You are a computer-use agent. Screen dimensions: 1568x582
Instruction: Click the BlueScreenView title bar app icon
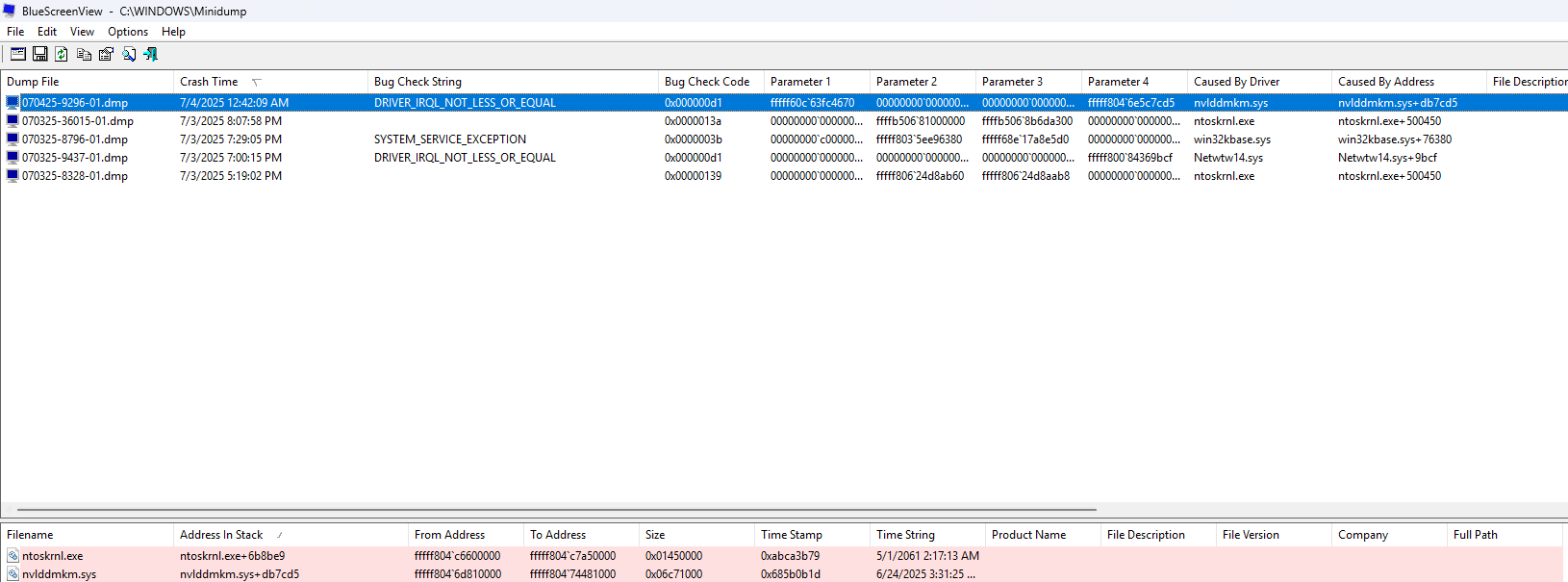10,11
